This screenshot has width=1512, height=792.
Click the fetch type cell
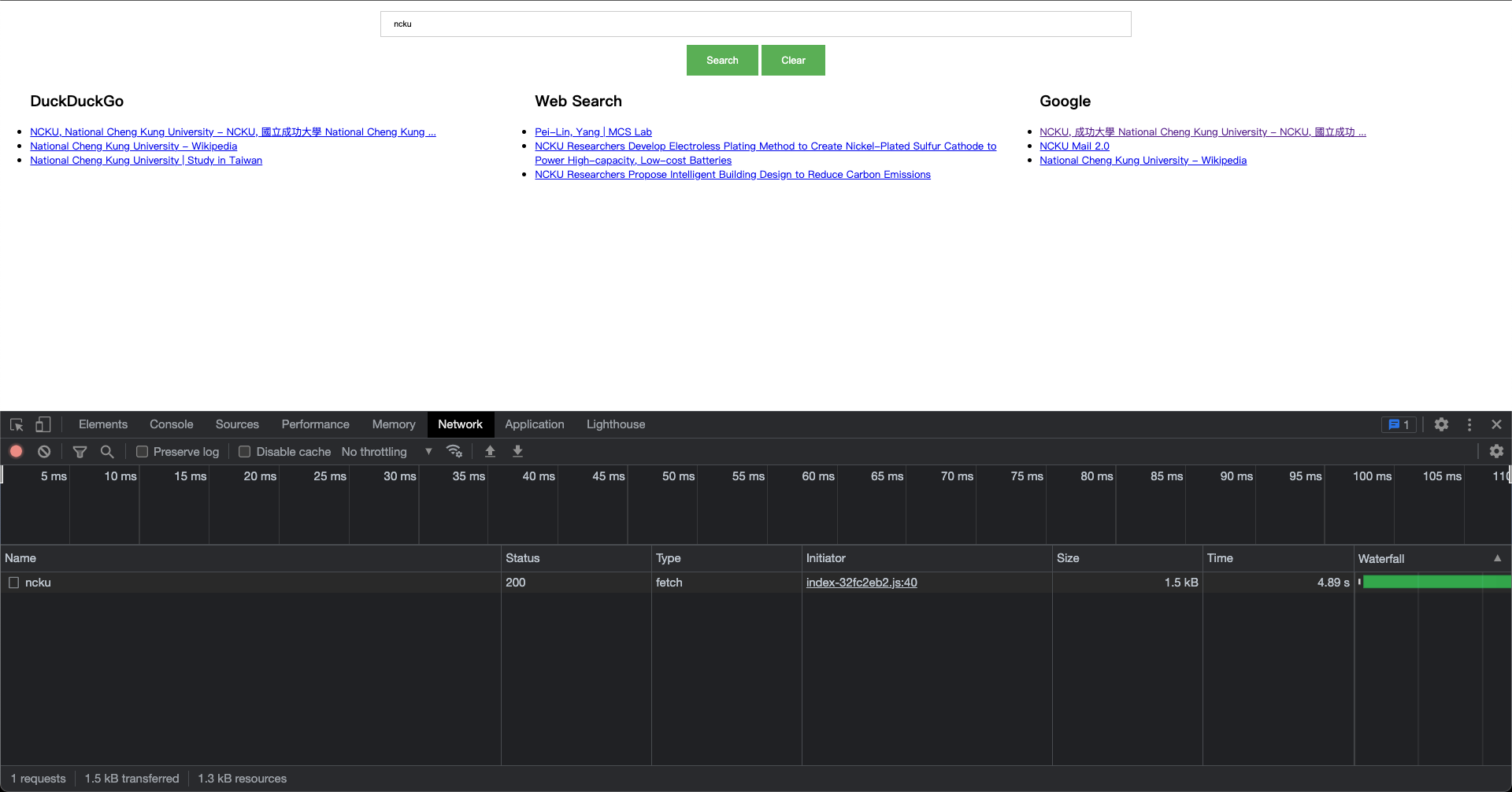pyautogui.click(x=727, y=583)
